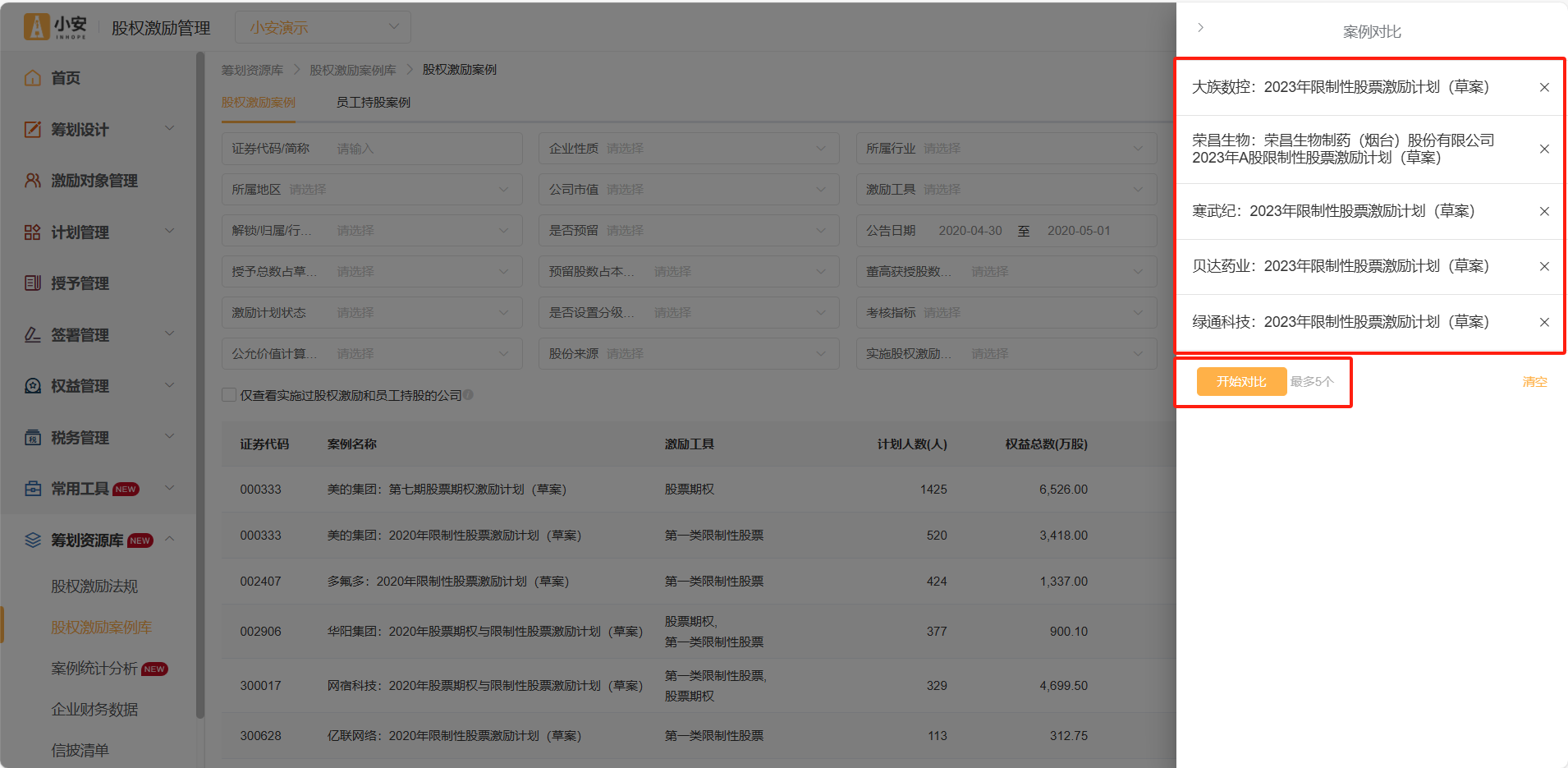Viewport: 1568px width, 768px height.
Task: Remove 贝达药业 case from comparison
Action: pos(1544,266)
